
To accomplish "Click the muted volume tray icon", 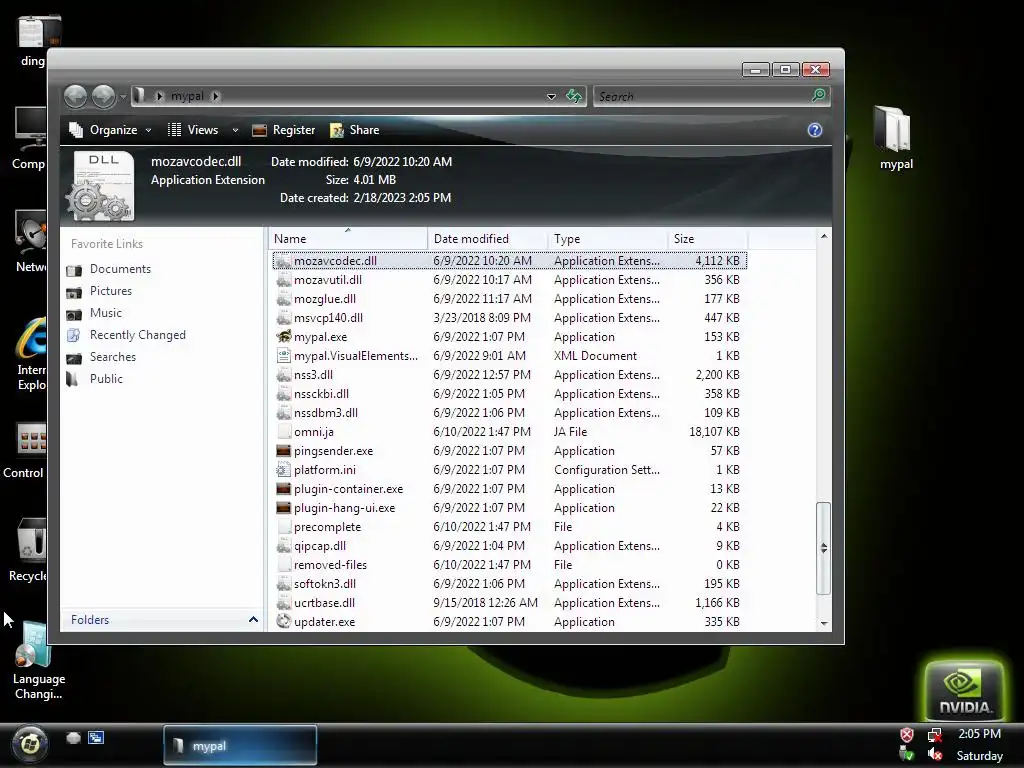I will 935,754.
